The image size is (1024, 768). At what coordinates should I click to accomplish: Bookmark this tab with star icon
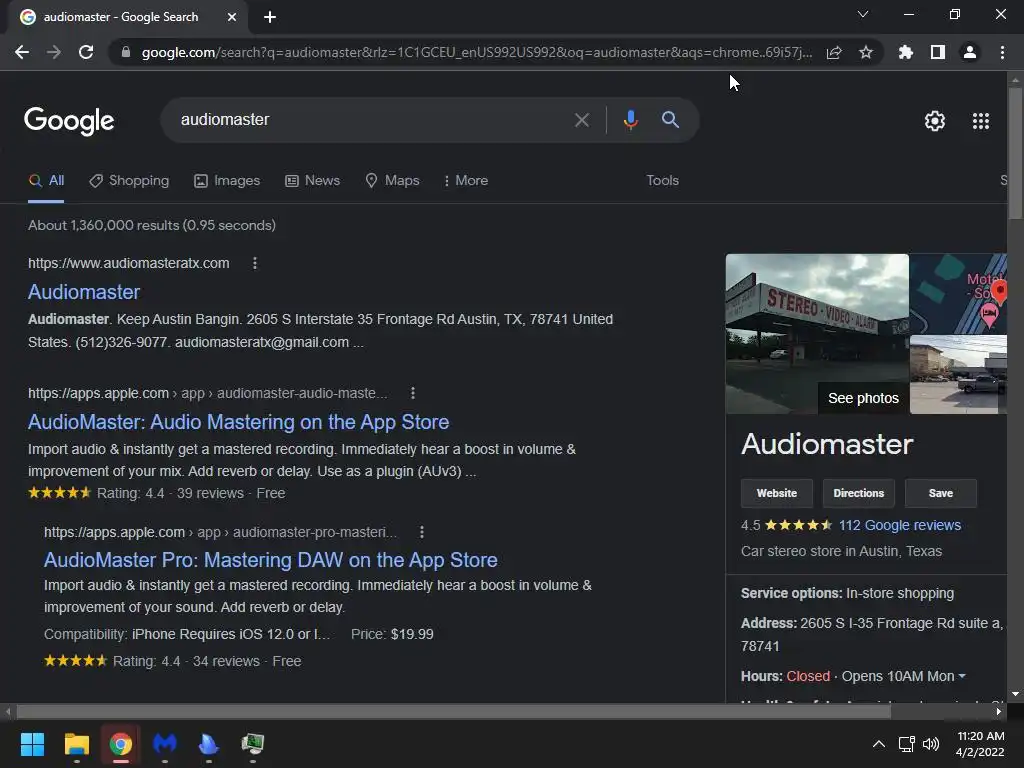[x=865, y=52]
